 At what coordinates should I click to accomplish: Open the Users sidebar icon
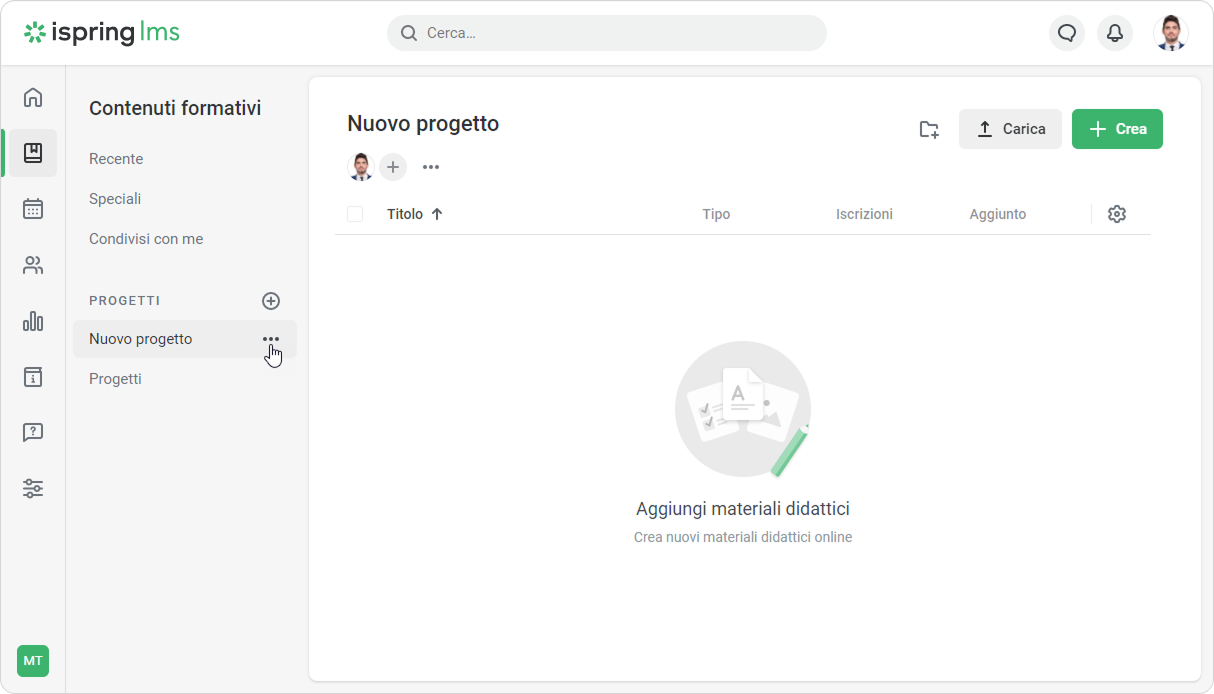click(x=33, y=265)
